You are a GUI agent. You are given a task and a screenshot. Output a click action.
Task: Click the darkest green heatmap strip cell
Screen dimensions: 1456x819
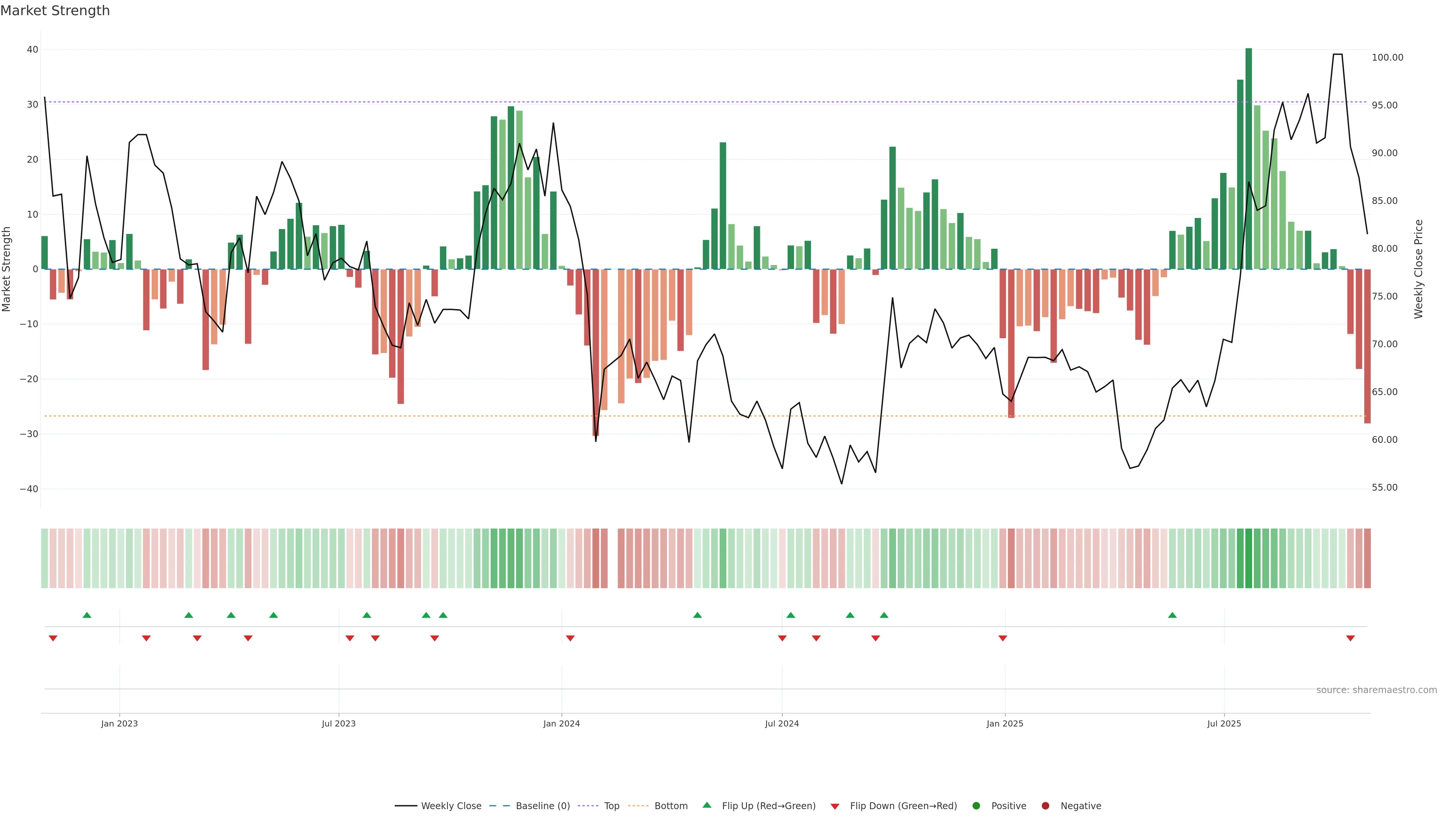coord(1249,559)
